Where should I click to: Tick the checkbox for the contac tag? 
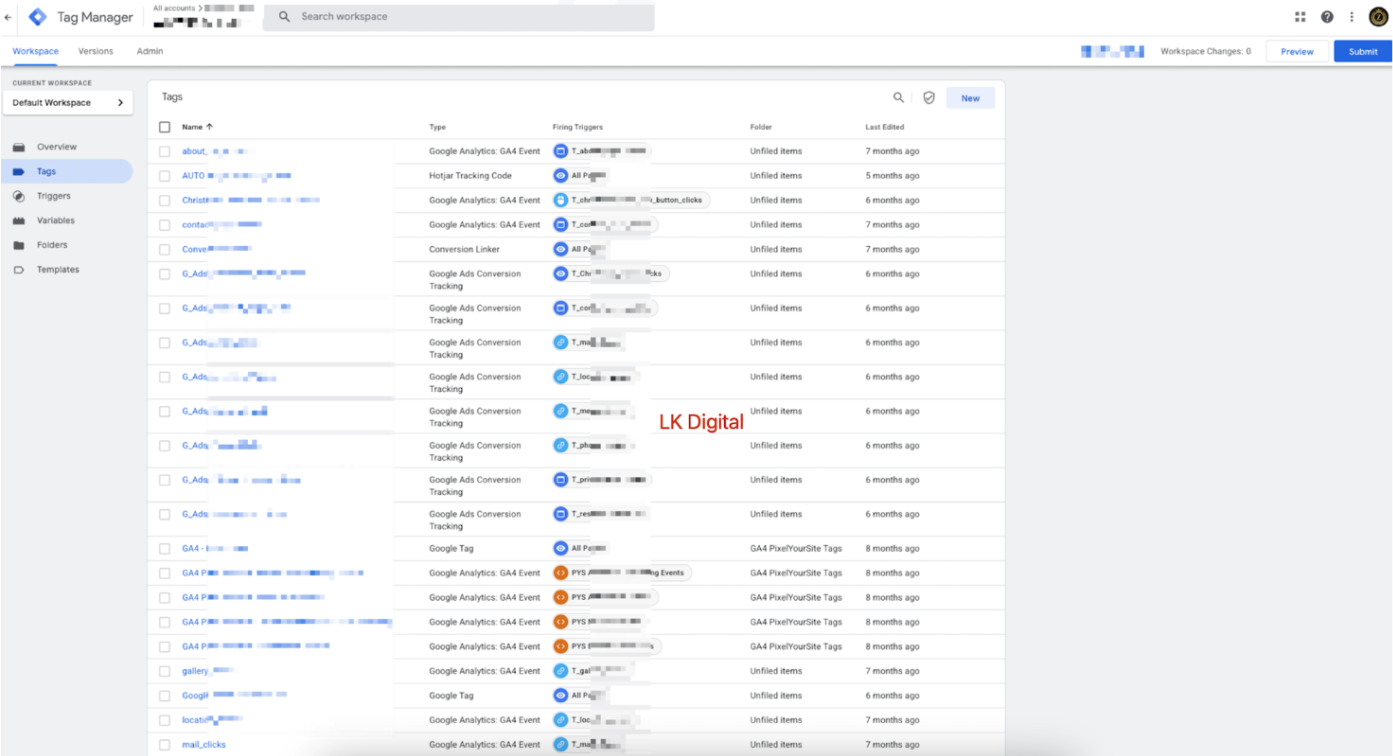click(x=165, y=225)
